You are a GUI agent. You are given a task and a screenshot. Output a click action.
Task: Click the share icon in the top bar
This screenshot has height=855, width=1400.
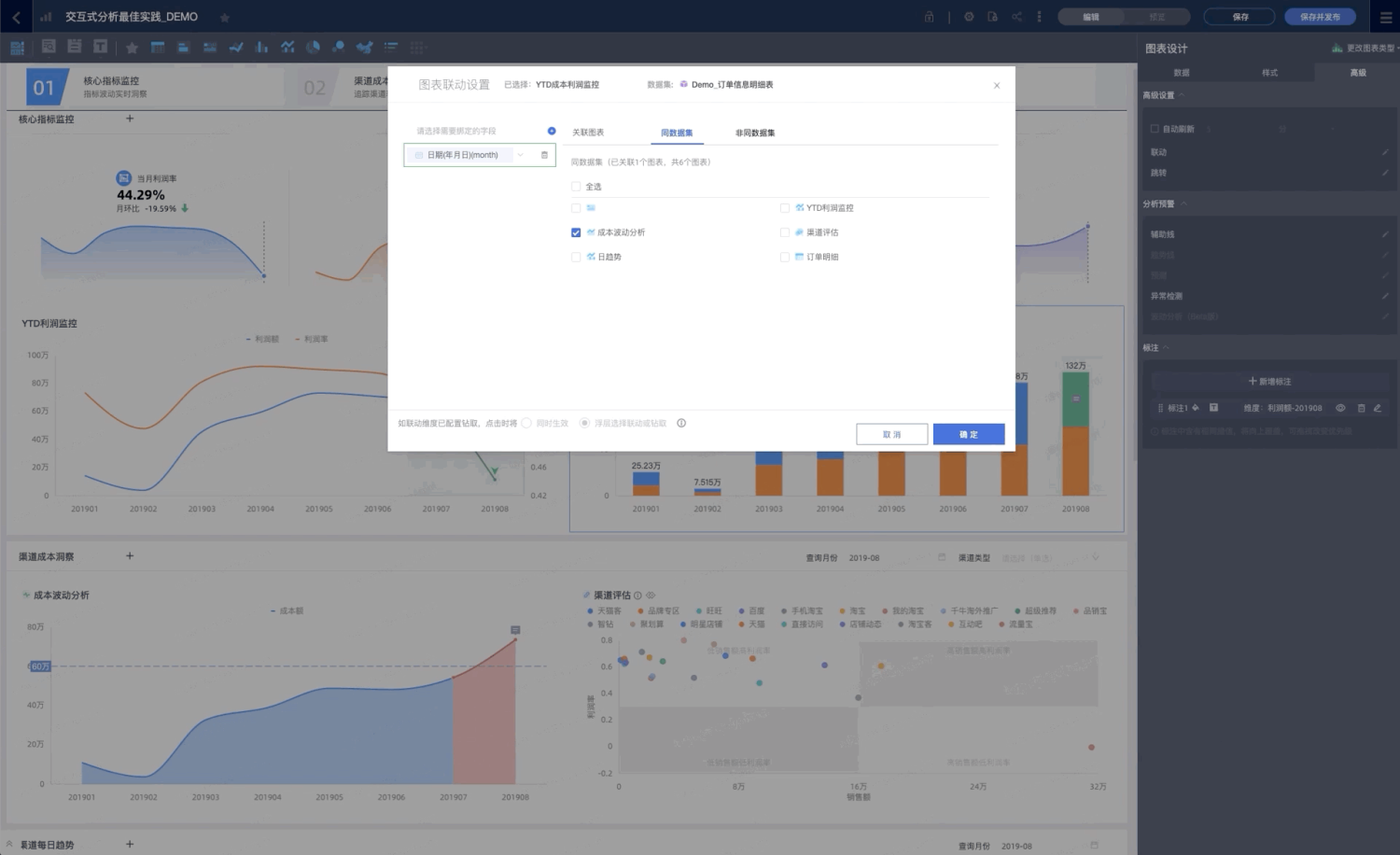point(1016,17)
